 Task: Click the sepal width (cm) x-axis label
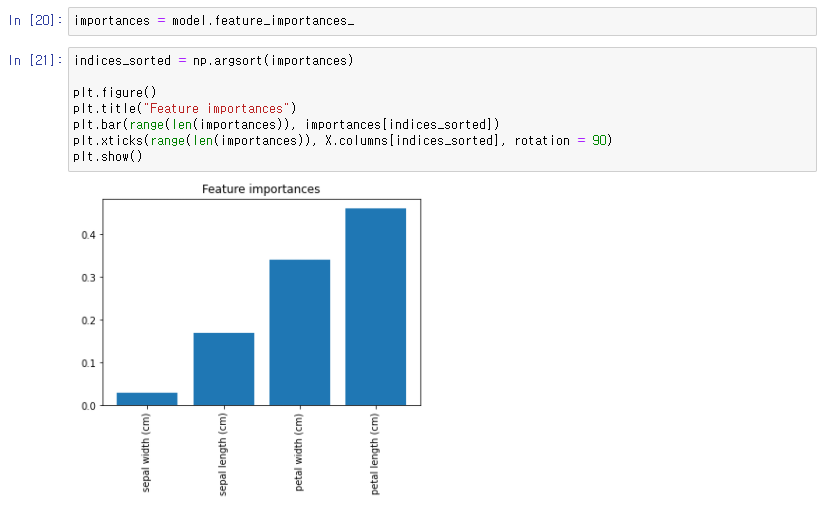(146, 453)
